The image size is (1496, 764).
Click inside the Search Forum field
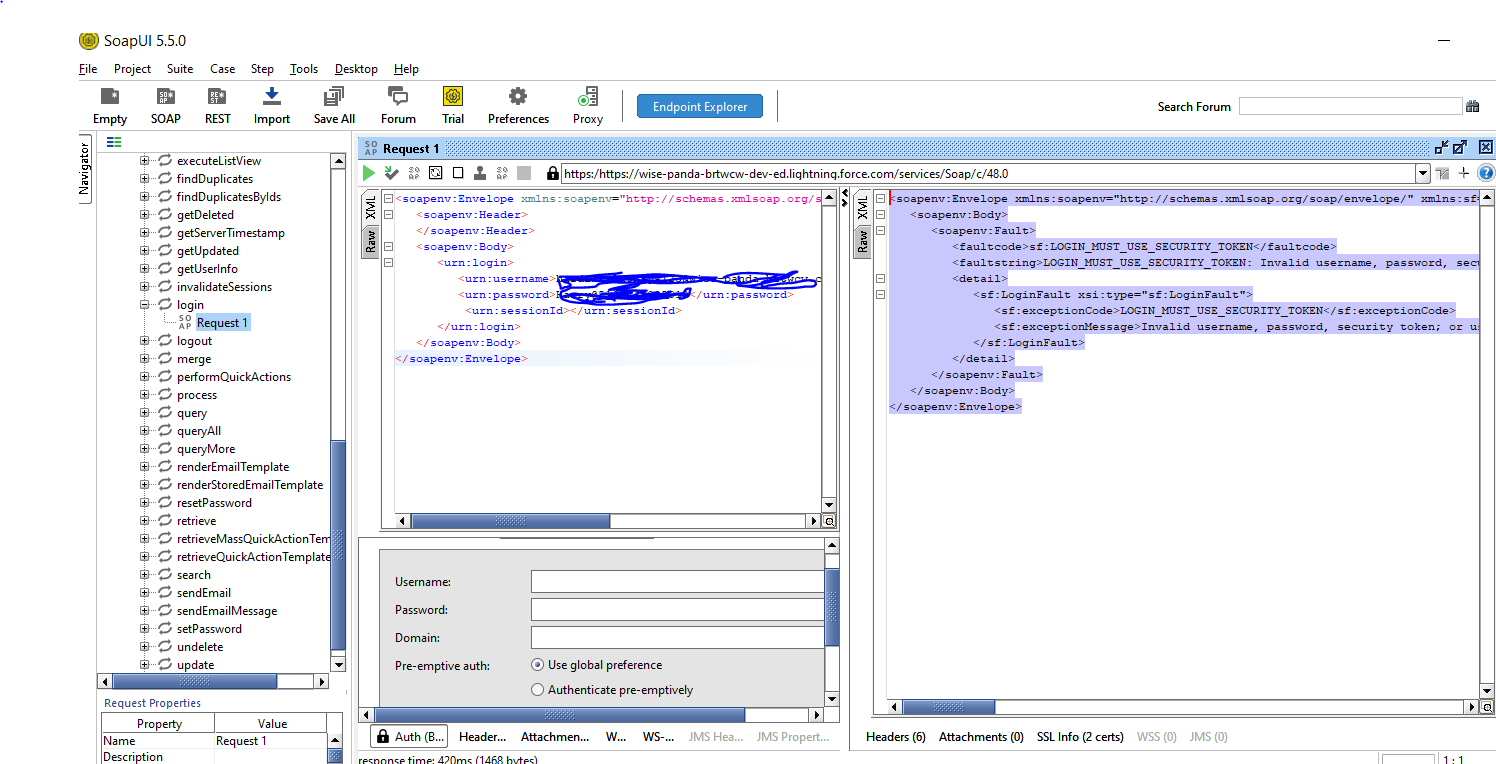pos(1350,105)
